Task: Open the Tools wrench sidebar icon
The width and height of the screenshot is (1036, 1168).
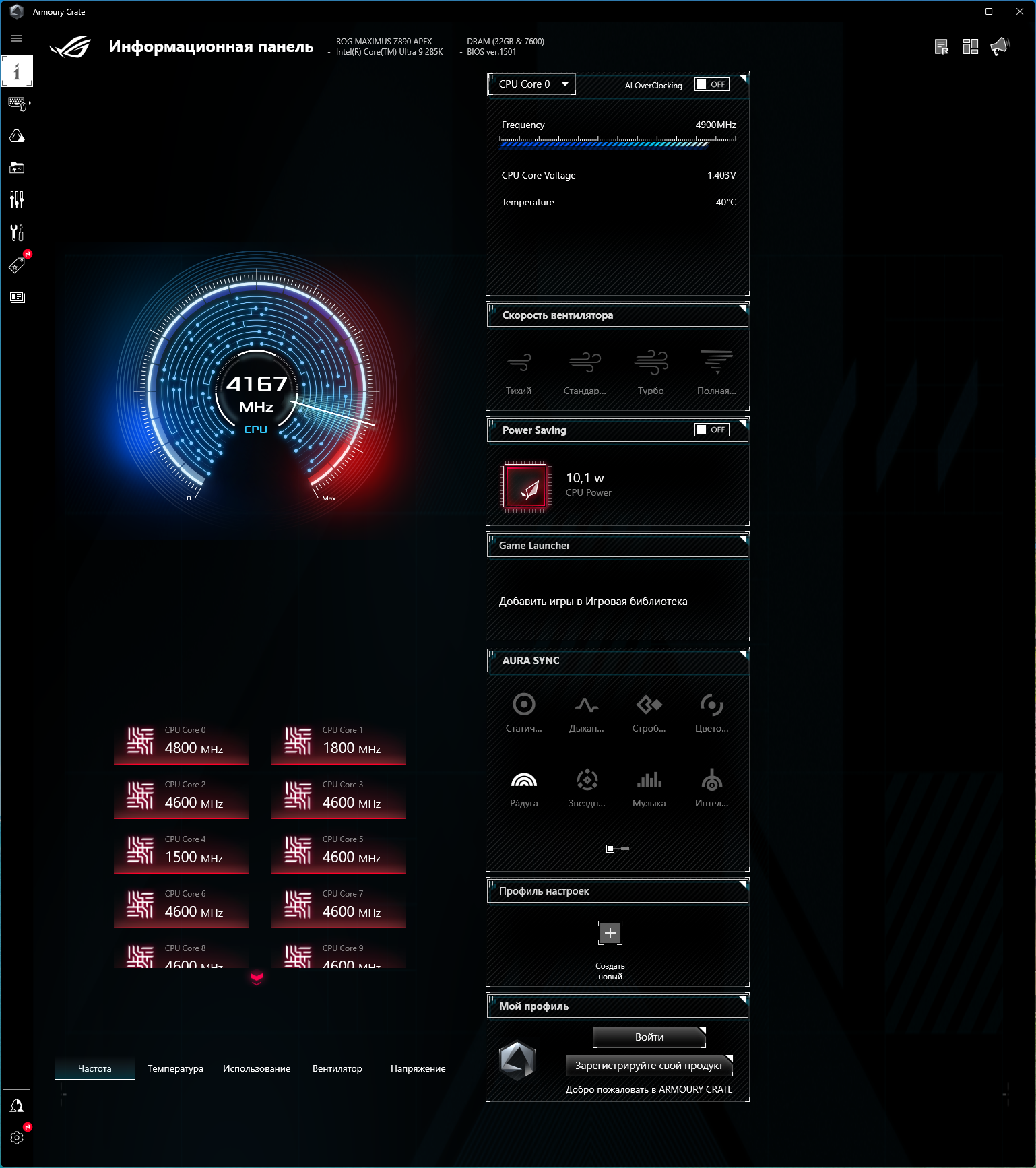Action: [17, 232]
